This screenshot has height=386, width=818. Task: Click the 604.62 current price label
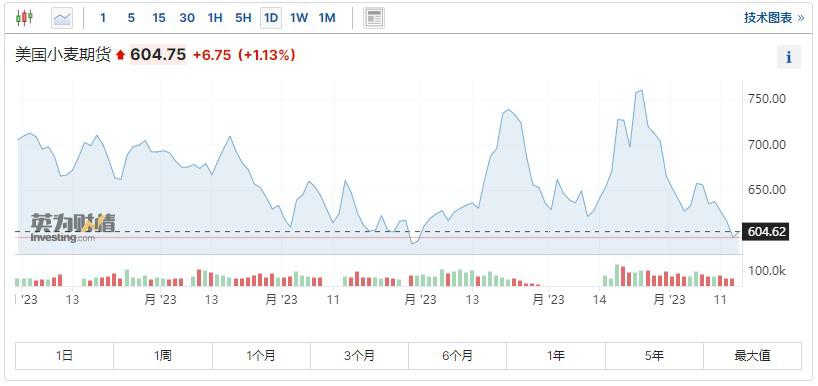(x=766, y=232)
